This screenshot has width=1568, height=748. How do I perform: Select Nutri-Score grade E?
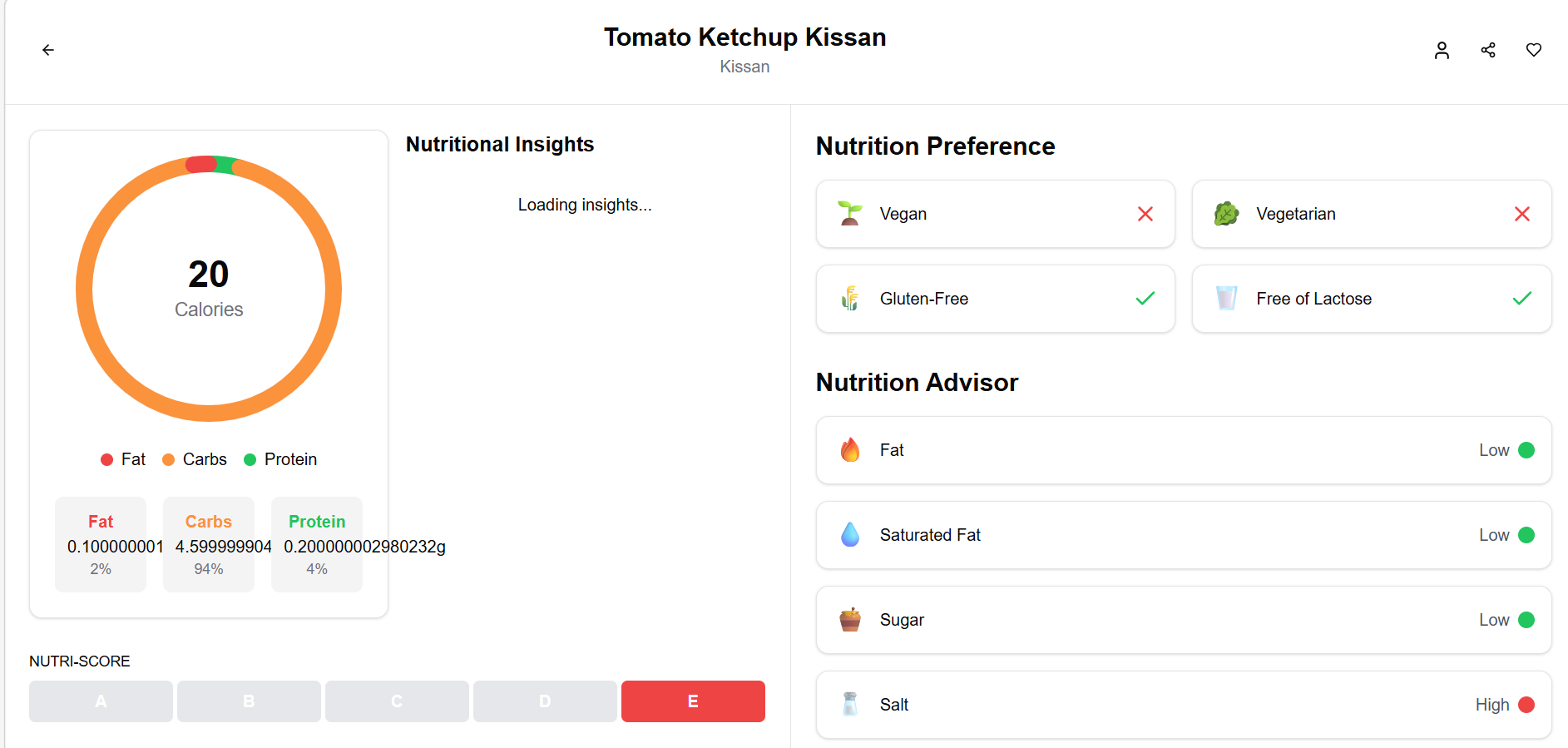(x=693, y=701)
